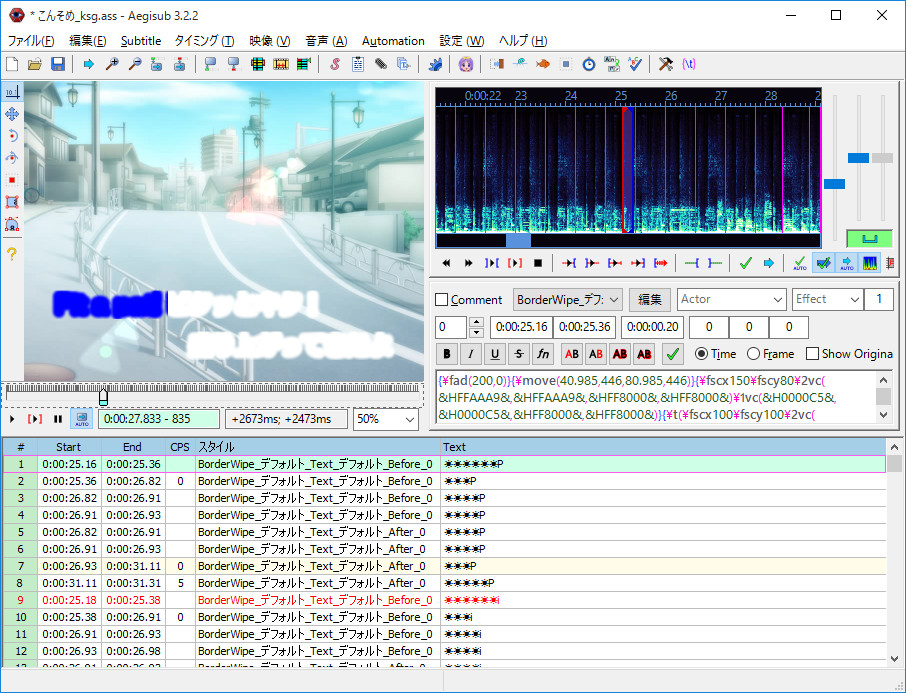Toggle auto-scroll audio display to selection

(x=846, y=263)
